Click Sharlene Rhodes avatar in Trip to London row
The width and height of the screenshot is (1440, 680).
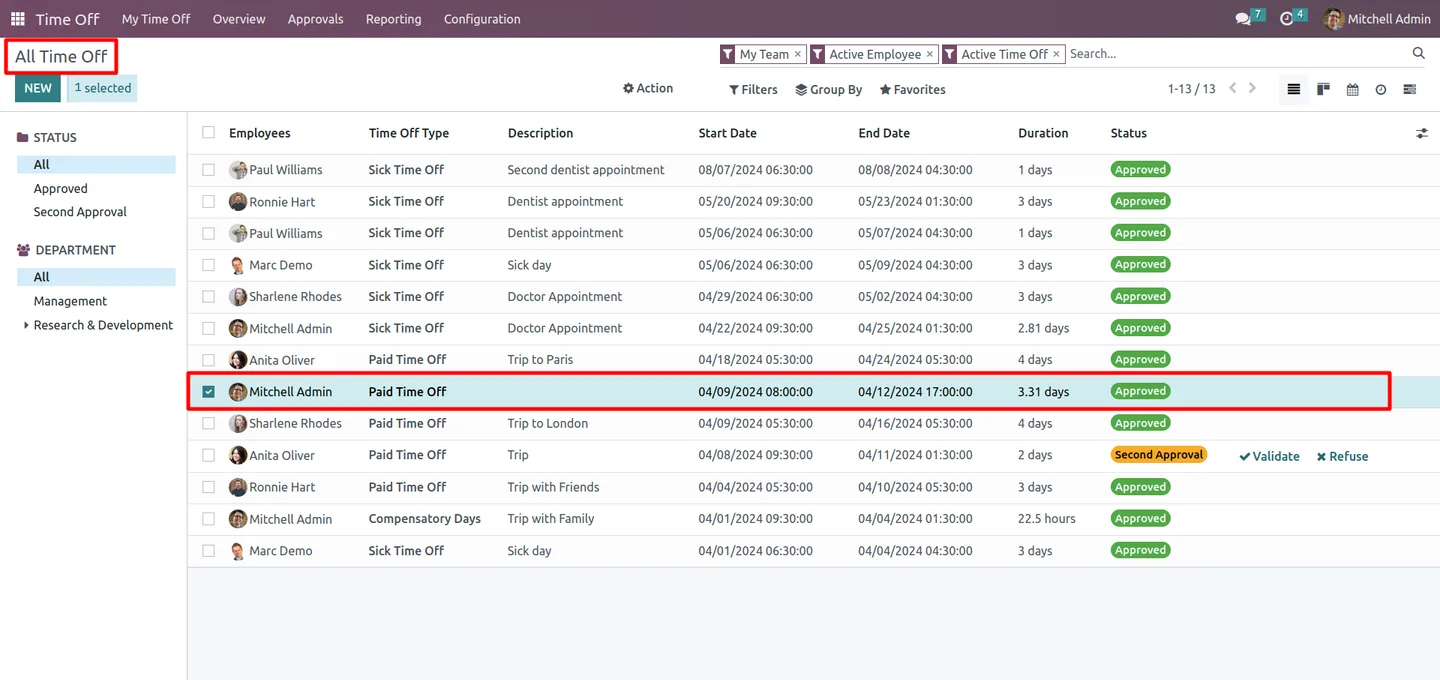pos(238,423)
